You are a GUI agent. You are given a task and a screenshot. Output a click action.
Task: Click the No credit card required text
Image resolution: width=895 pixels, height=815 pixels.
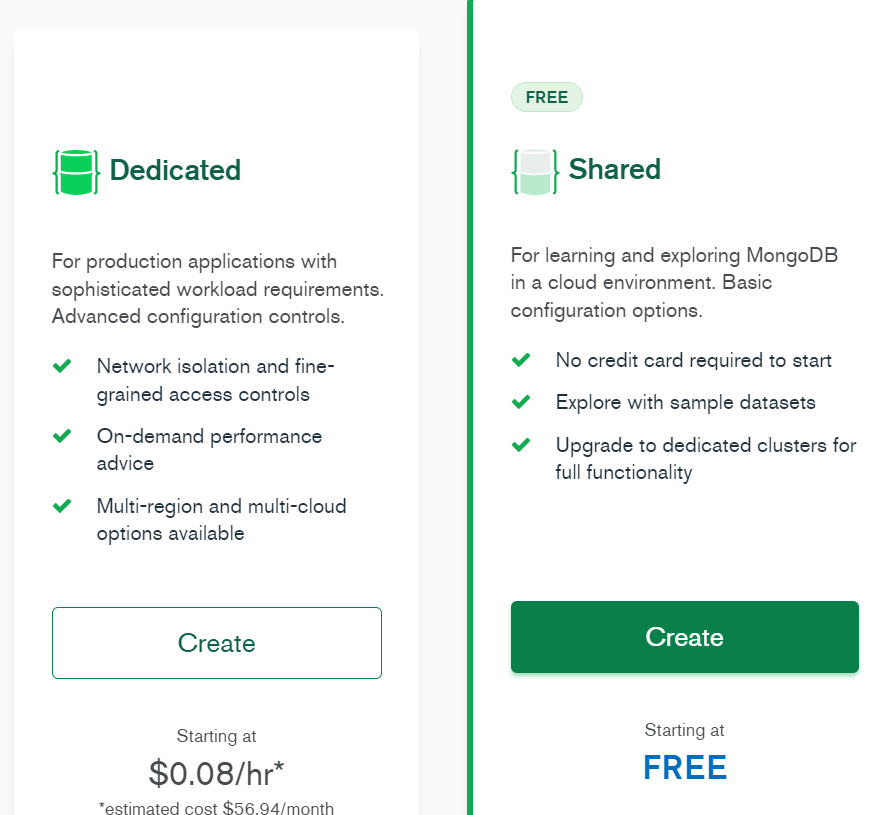point(693,360)
